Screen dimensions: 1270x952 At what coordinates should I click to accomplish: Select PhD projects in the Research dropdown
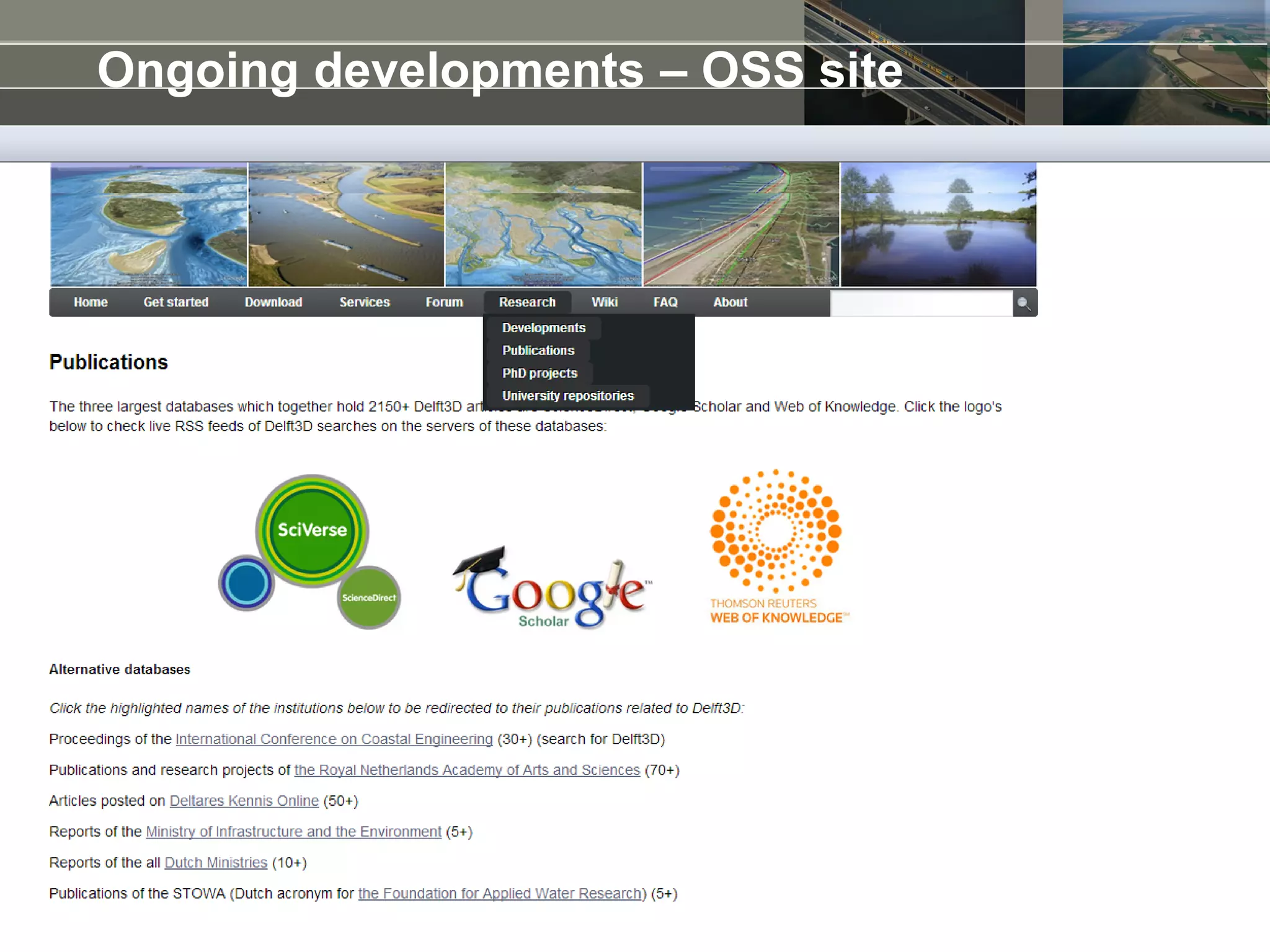(x=540, y=374)
